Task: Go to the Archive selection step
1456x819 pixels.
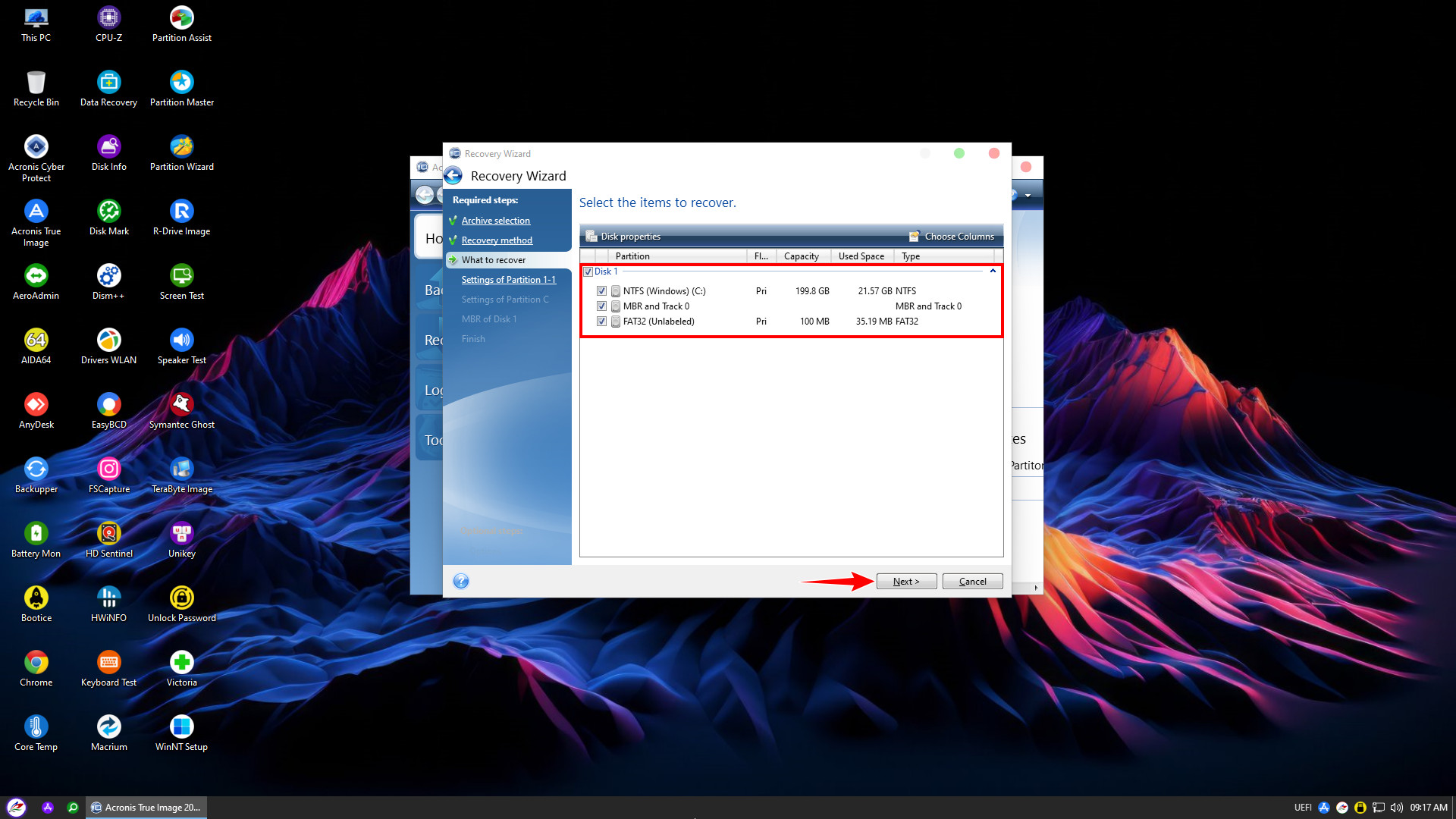Action: point(495,221)
